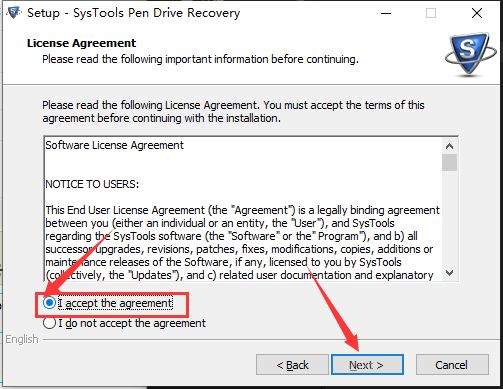The image size is (503, 389).
Task: Click the license scrollbar up arrow
Action: click(x=449, y=146)
